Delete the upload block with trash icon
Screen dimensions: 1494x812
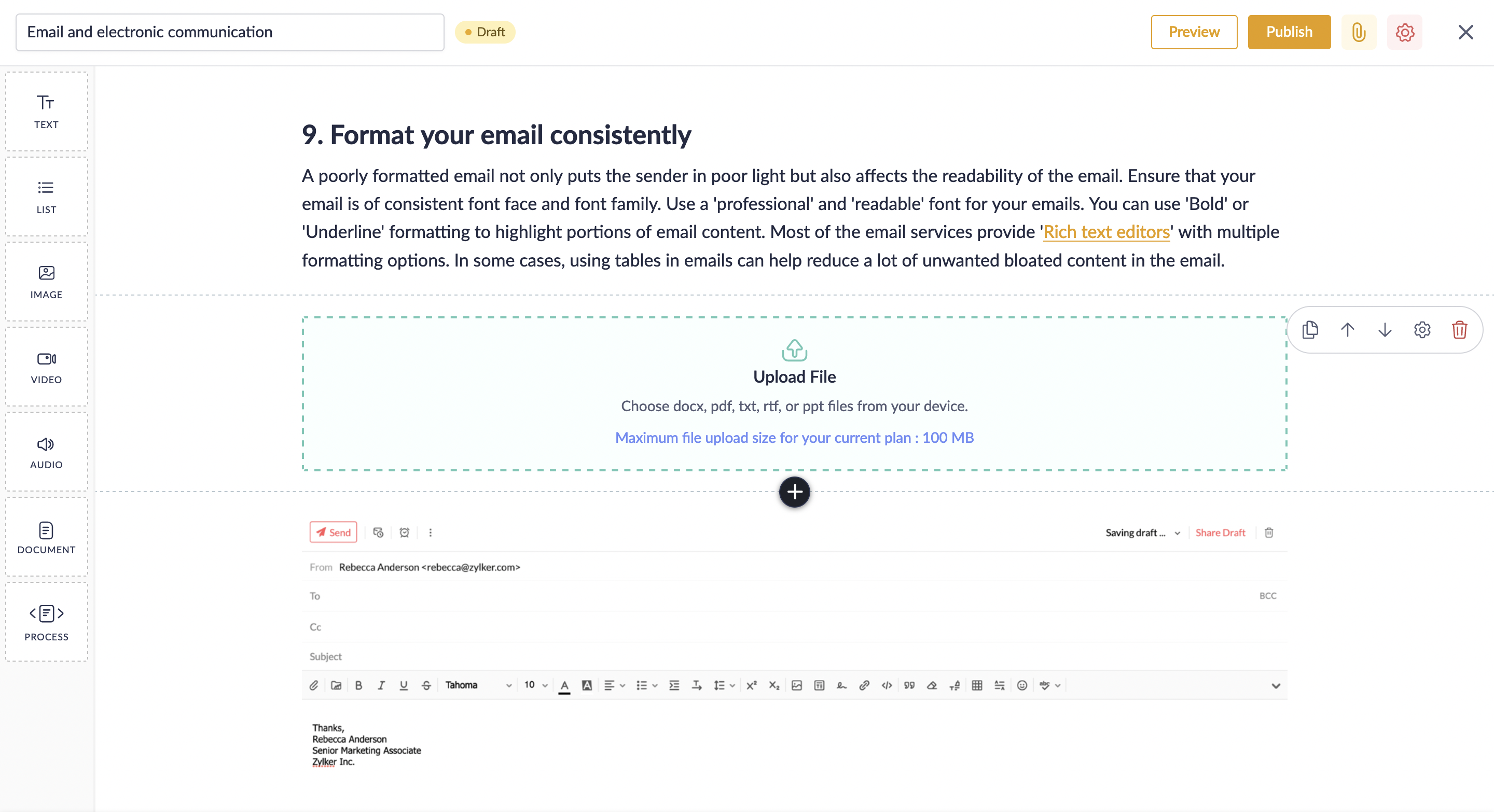[1459, 330]
